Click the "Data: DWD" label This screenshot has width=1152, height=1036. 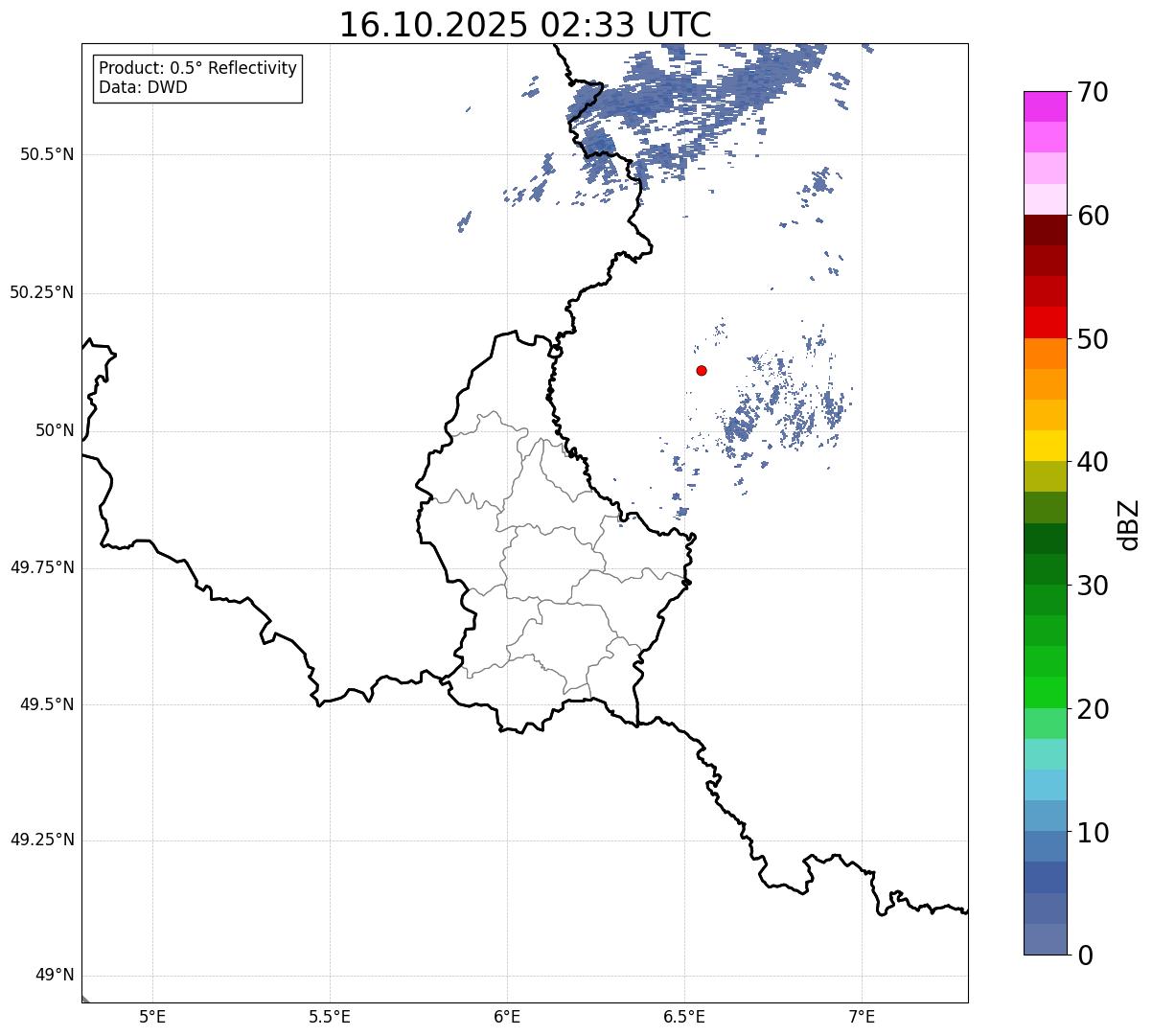tap(143, 87)
